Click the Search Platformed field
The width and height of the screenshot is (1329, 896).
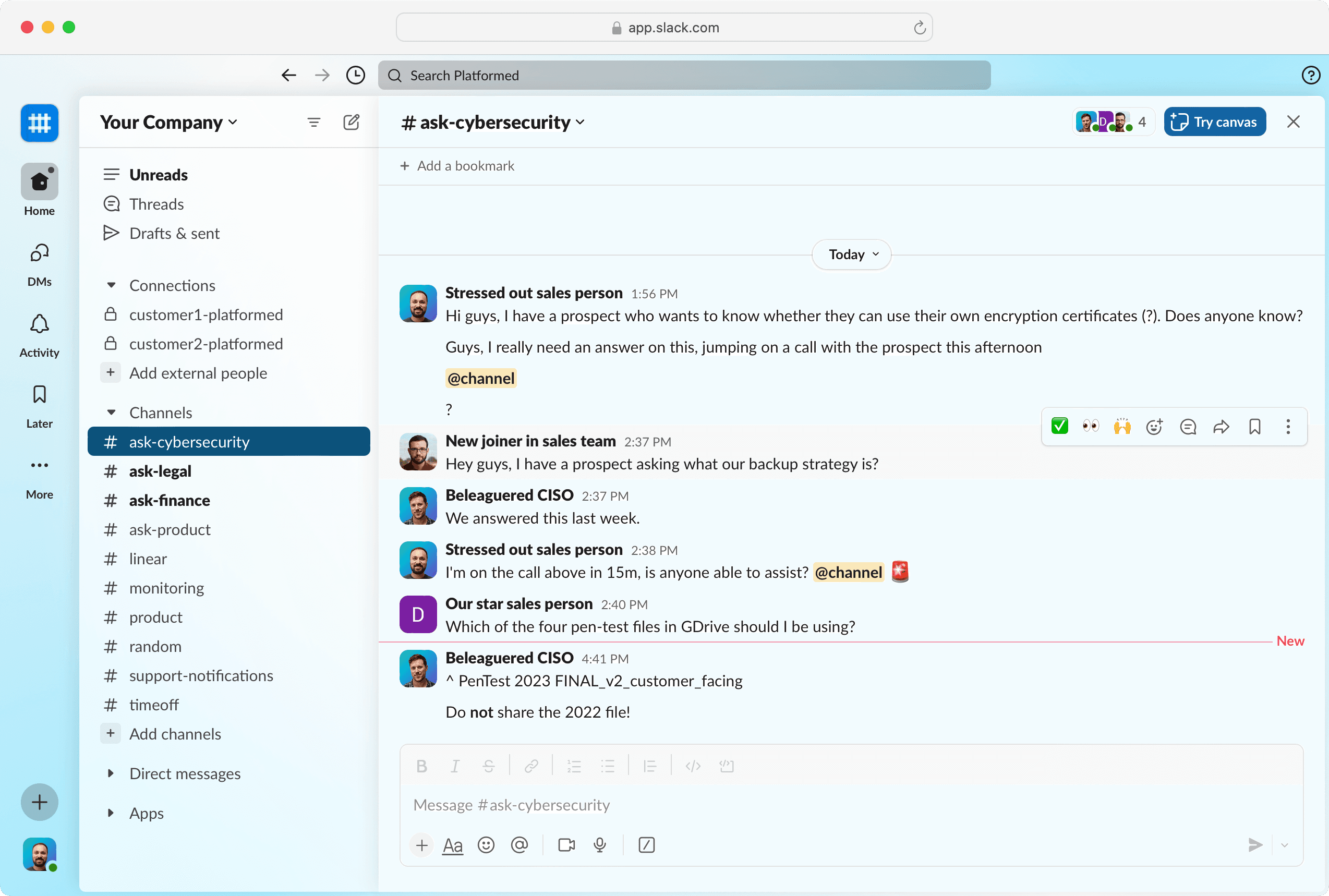click(684, 76)
